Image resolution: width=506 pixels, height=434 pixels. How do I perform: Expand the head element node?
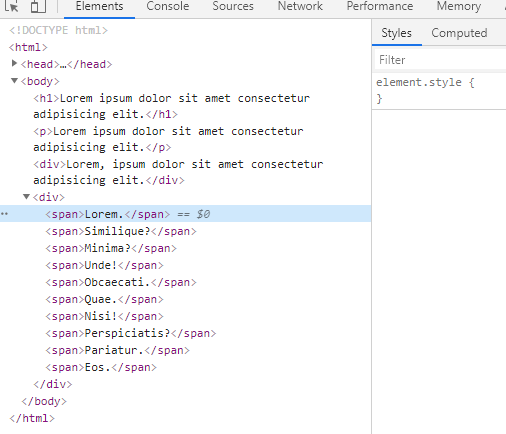pyautogui.click(x=14, y=63)
